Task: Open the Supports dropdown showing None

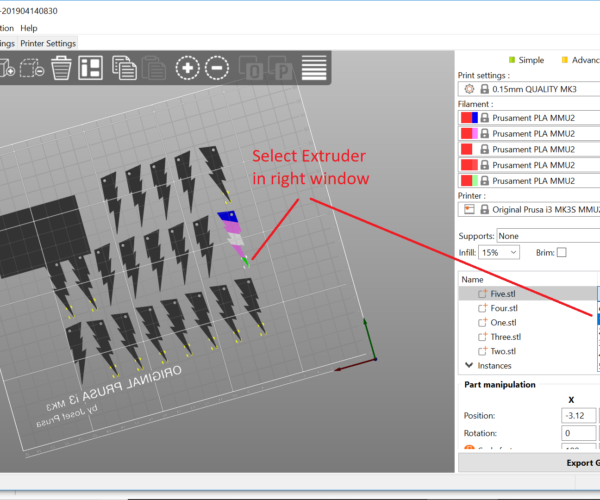Action: coord(548,236)
